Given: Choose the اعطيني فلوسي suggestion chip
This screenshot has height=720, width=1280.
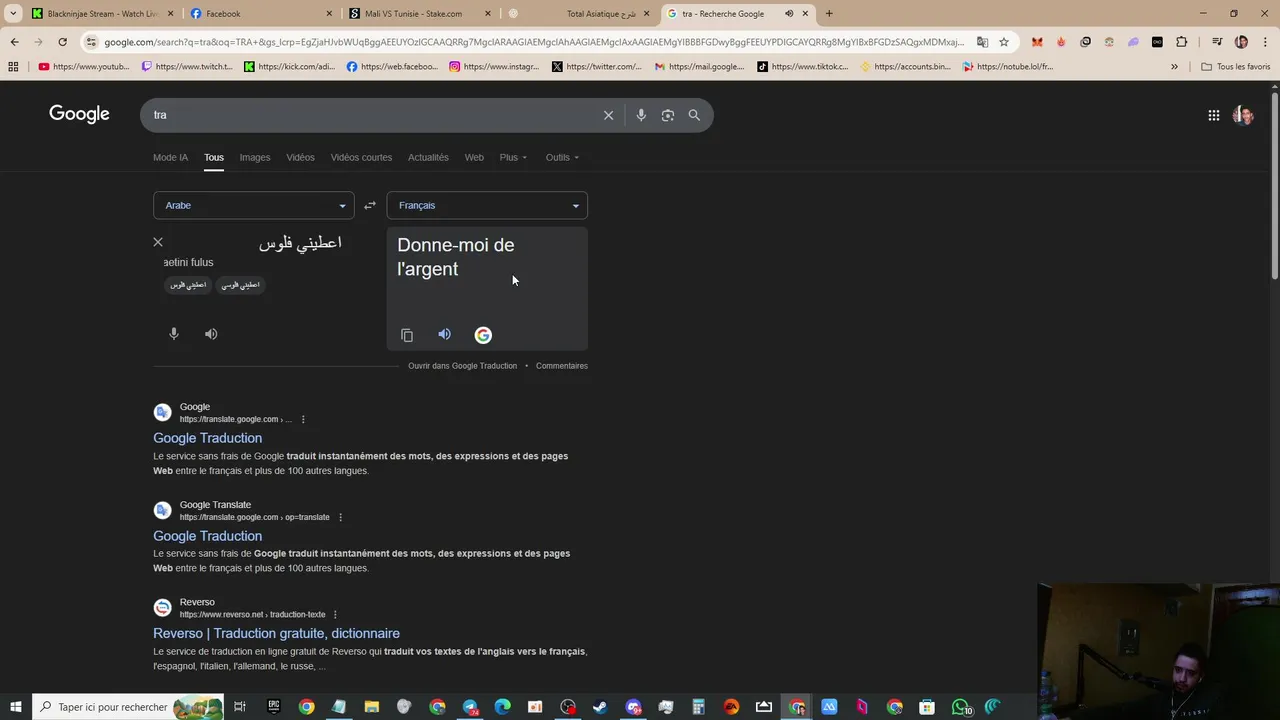Looking at the screenshot, I should pos(240,285).
